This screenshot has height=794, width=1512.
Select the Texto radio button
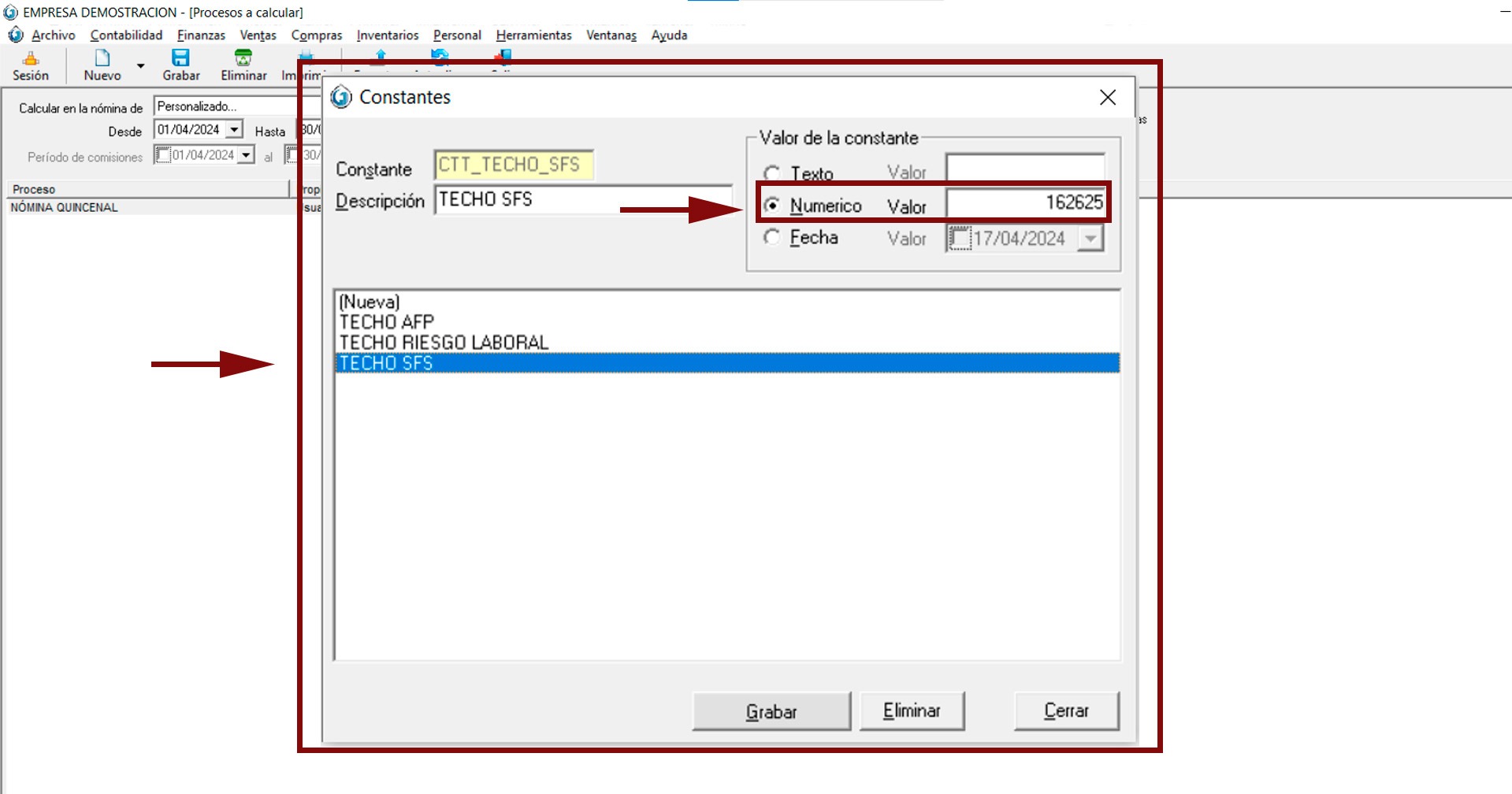click(772, 173)
